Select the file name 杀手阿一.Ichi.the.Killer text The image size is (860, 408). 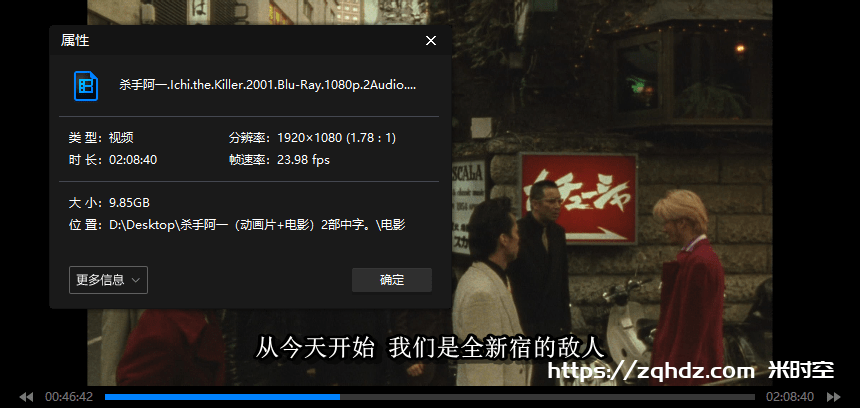268,85
